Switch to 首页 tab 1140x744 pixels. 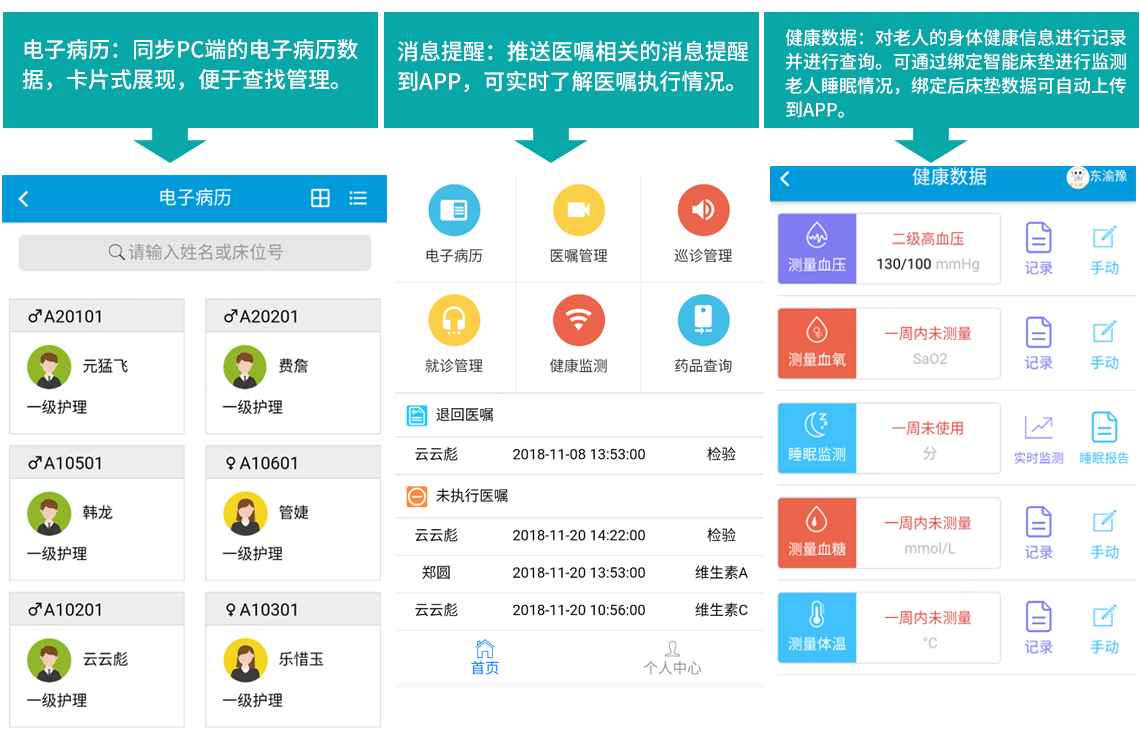click(485, 657)
